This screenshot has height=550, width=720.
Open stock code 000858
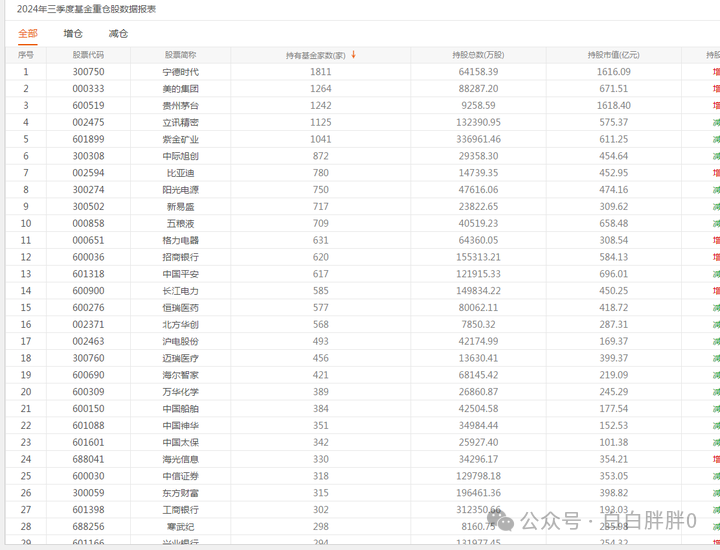click(x=88, y=224)
